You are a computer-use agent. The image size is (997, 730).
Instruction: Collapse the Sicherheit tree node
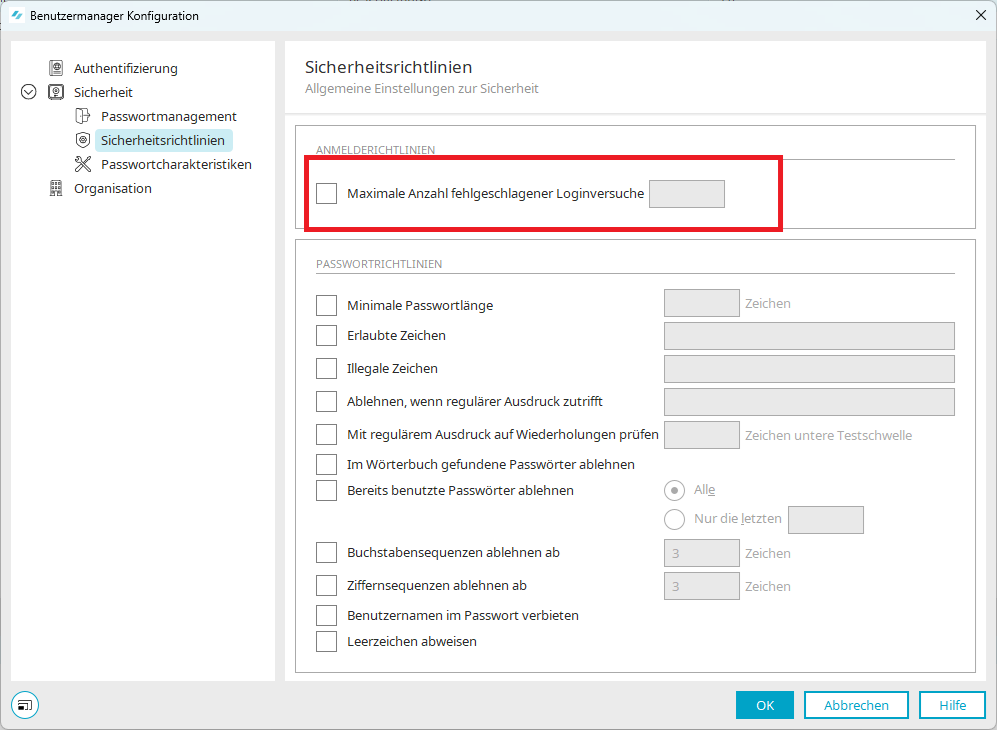(28, 92)
